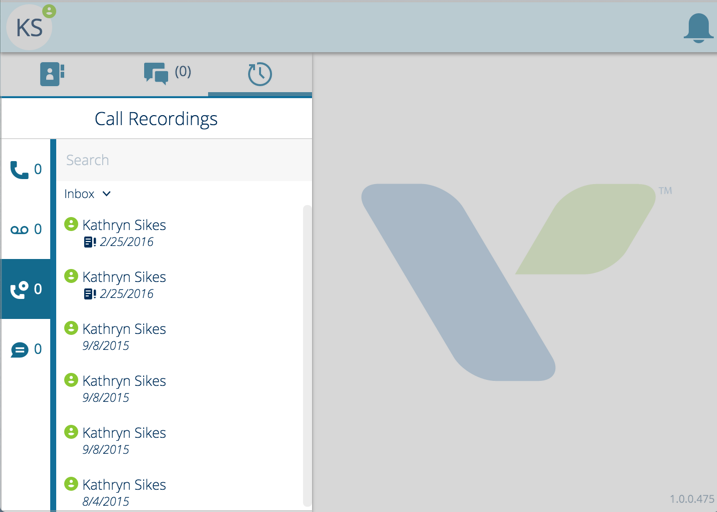Open first Kathryn Sikes recording dated 2/25/2016
Screen dimensions: 717x512
(180, 233)
